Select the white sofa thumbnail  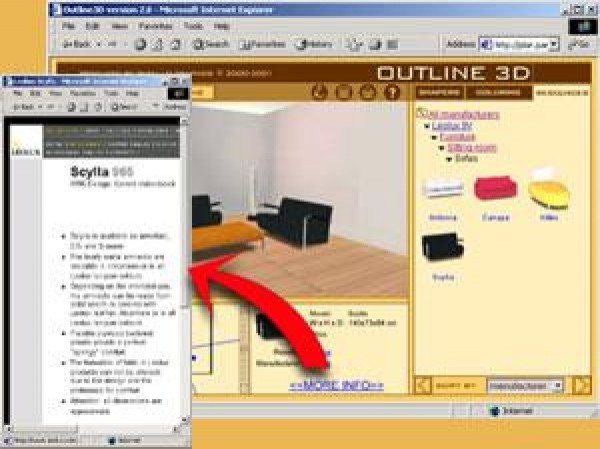[443, 189]
